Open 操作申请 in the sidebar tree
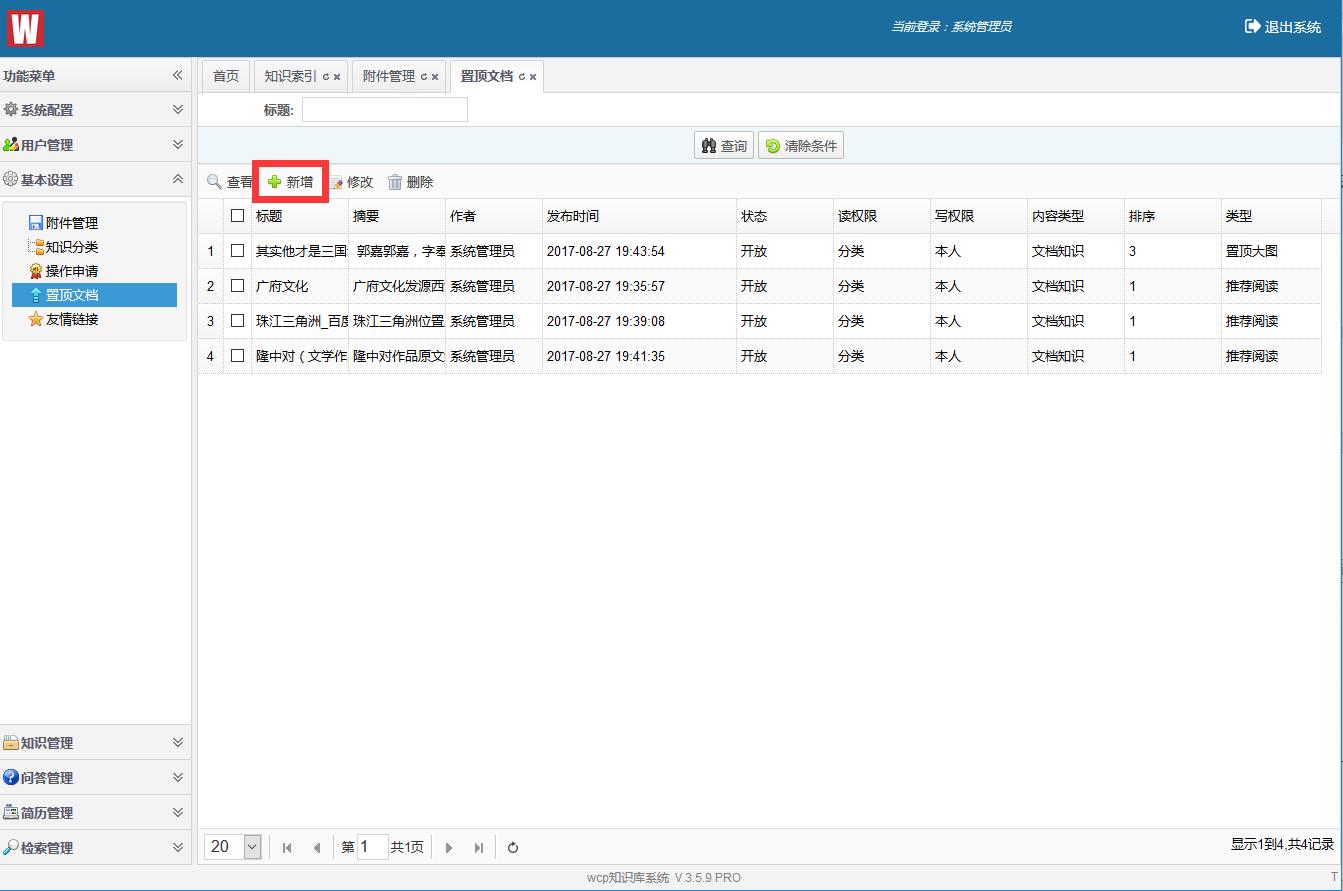 tap(72, 271)
